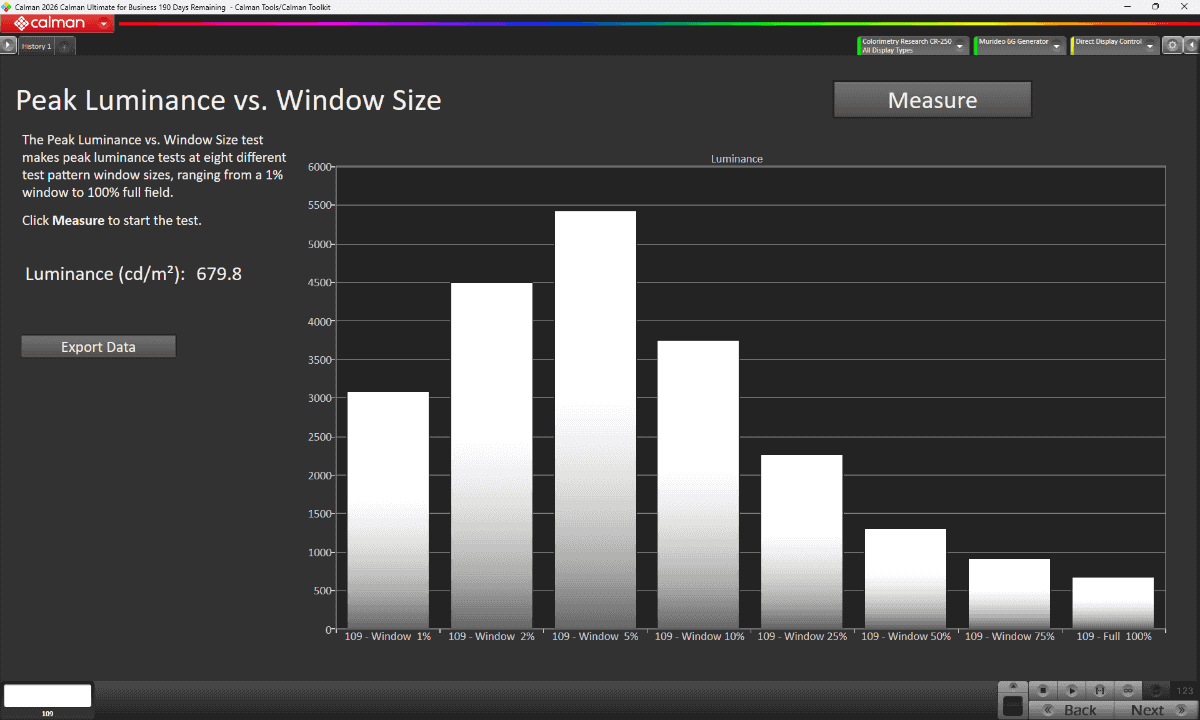Click the Export Data button
The height and width of the screenshot is (720, 1200).
[98, 347]
